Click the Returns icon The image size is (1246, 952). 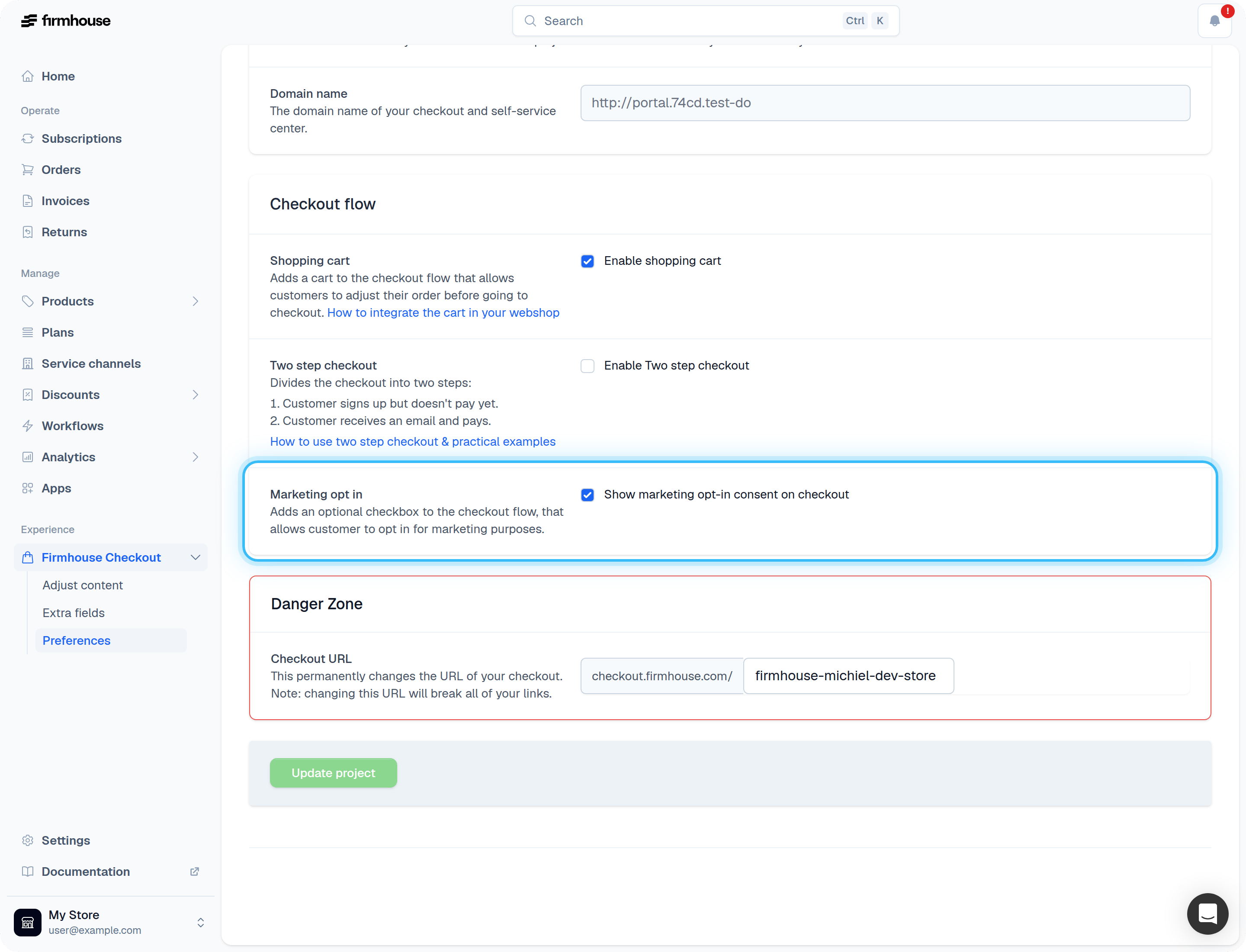pyautogui.click(x=28, y=232)
